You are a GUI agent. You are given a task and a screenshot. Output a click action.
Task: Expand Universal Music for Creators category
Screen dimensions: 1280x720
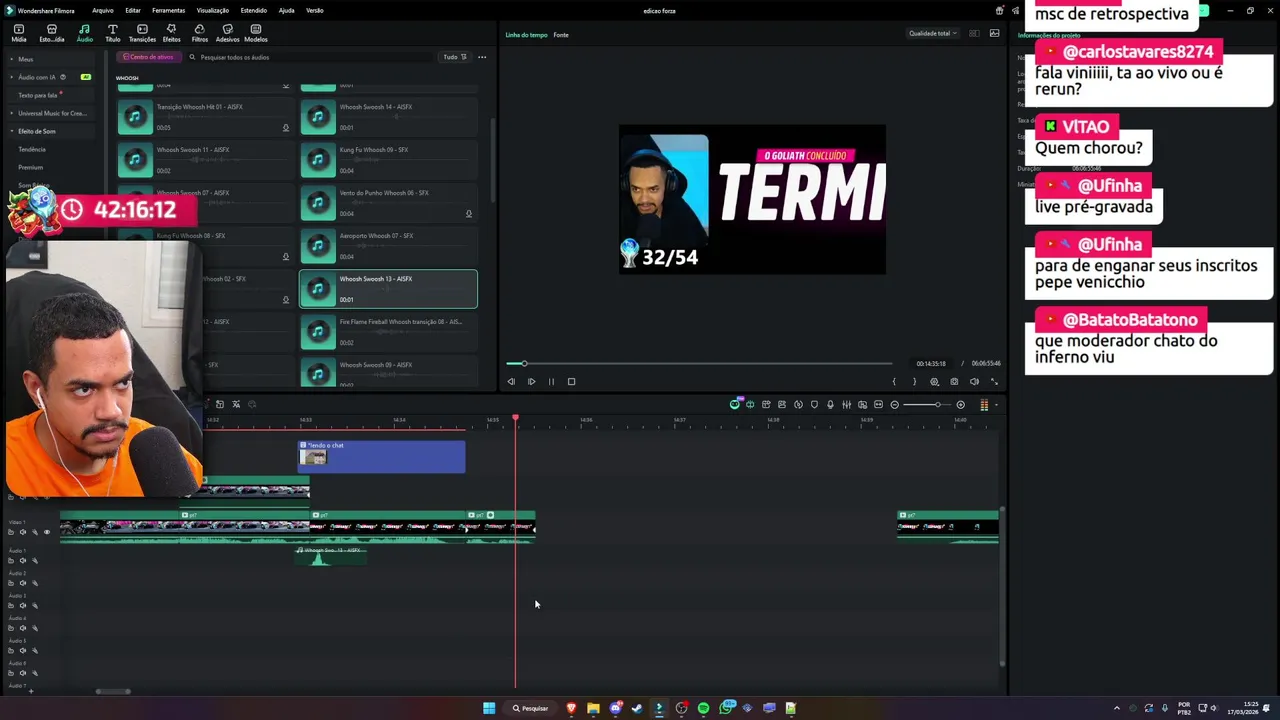tap(52, 113)
